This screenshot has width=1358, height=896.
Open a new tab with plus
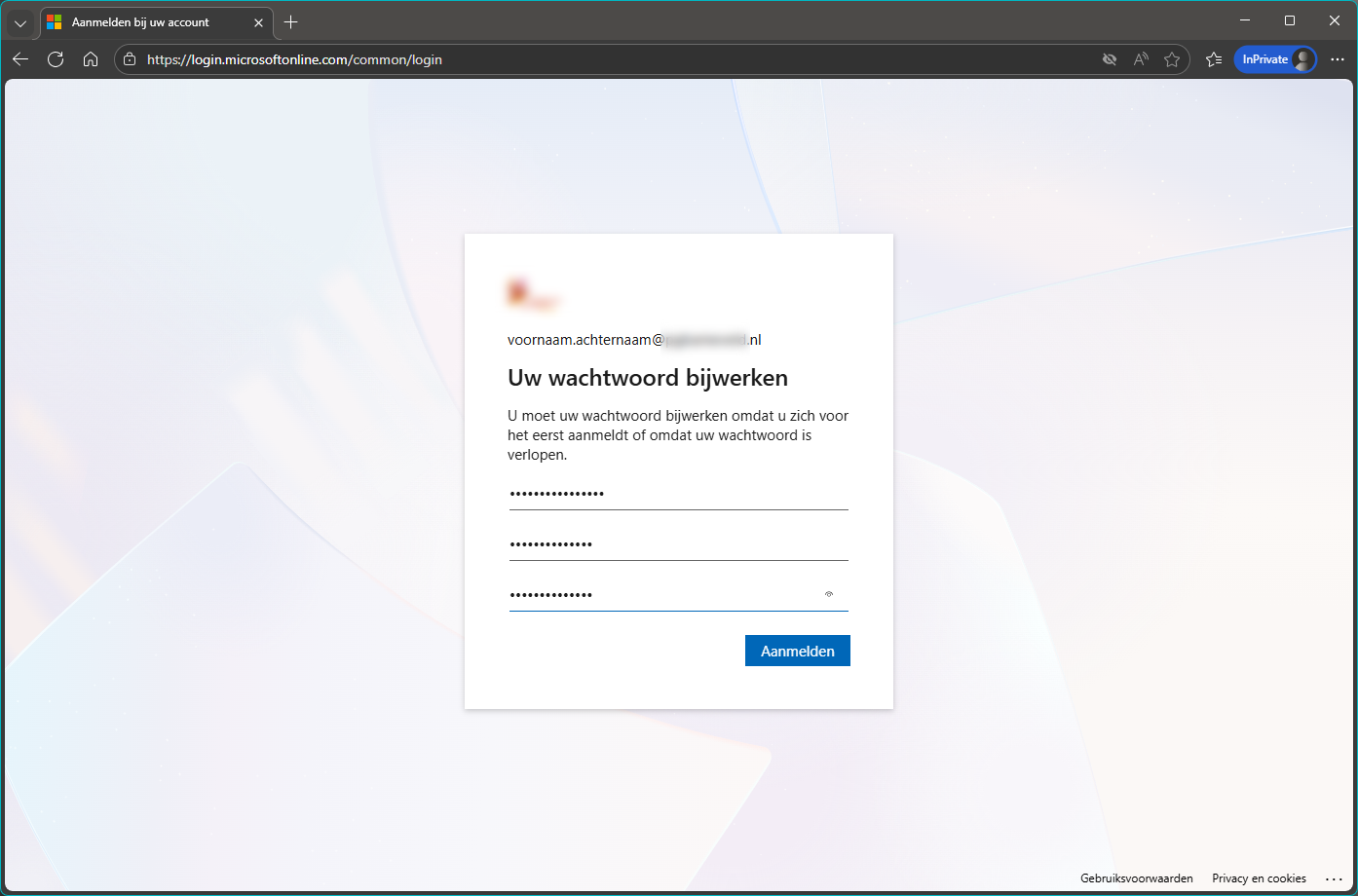tap(290, 22)
